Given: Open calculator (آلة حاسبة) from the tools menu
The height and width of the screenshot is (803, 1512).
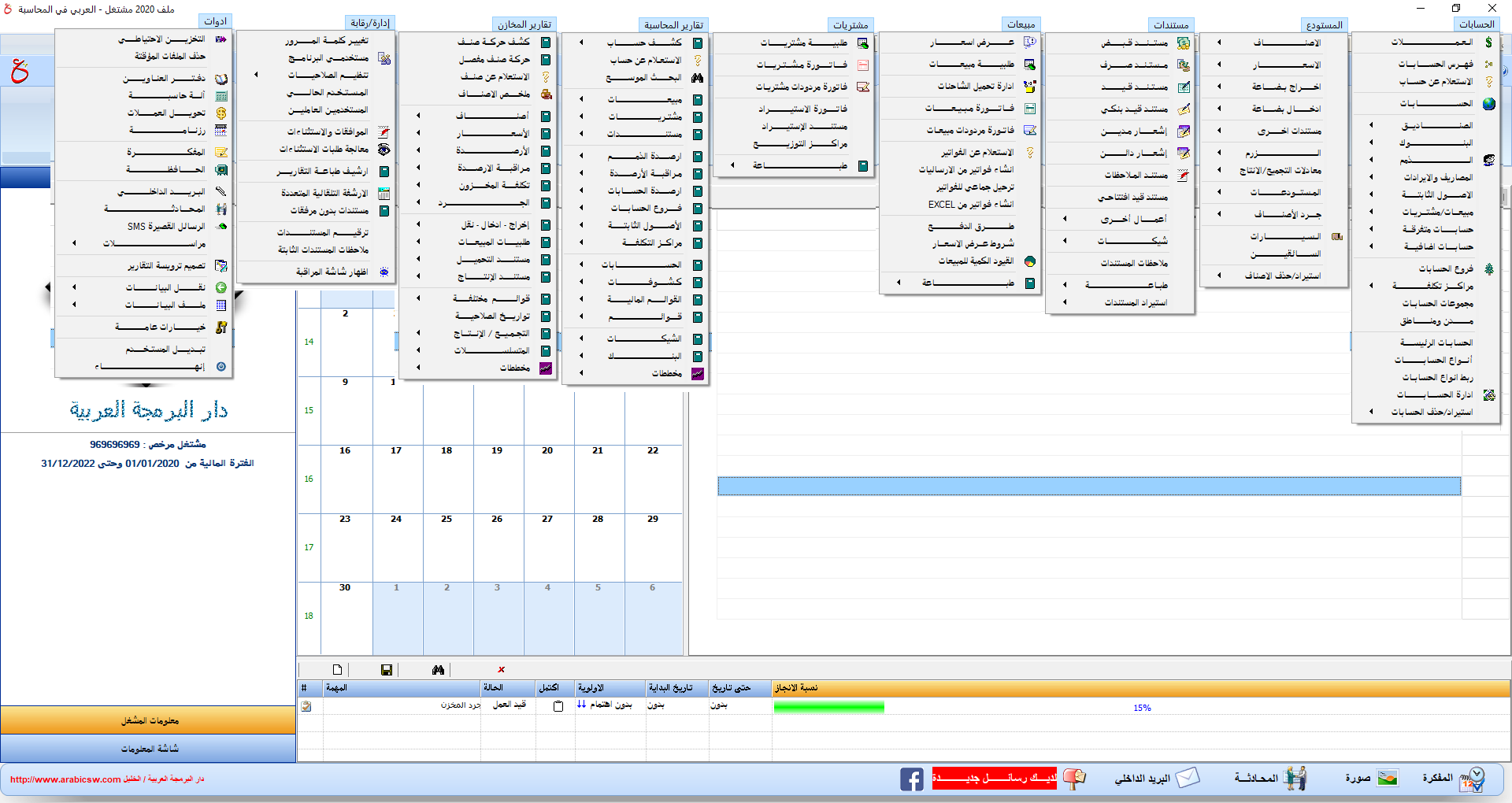Looking at the screenshot, I should click(166, 95).
